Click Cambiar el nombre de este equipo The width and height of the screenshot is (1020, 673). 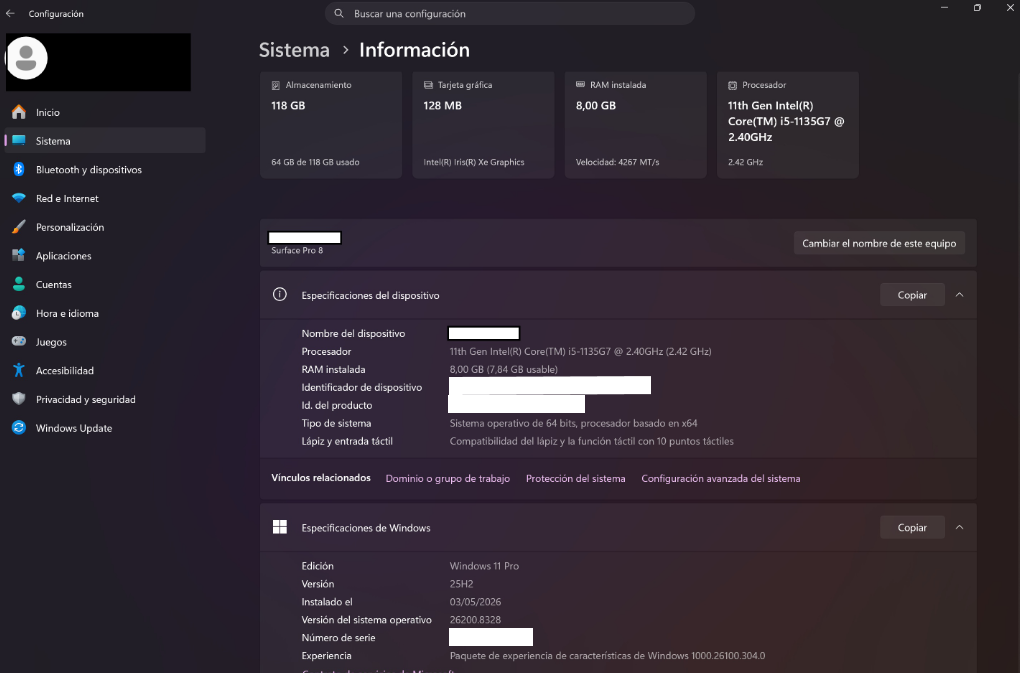pyautogui.click(x=879, y=243)
